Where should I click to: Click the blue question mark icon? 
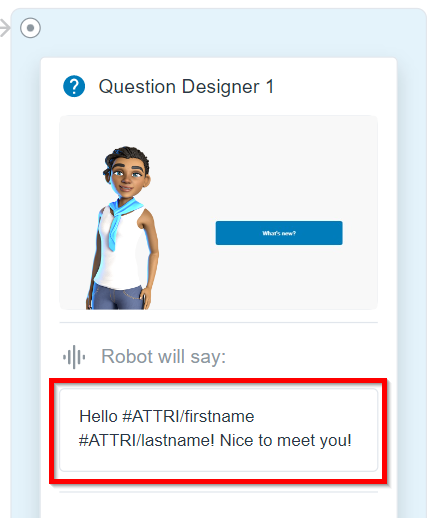point(74,86)
